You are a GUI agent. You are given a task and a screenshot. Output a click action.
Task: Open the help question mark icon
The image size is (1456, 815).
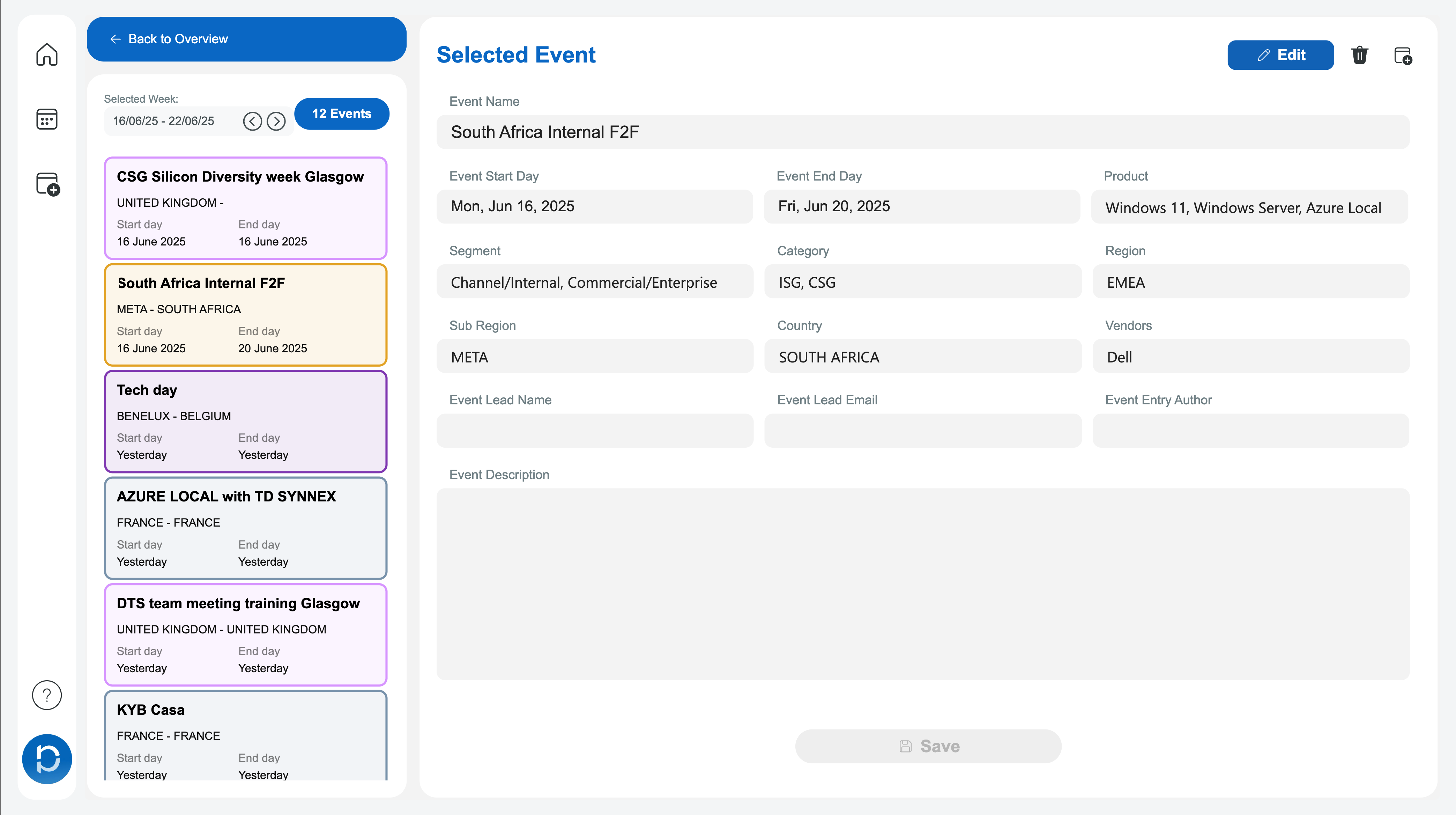pos(47,695)
